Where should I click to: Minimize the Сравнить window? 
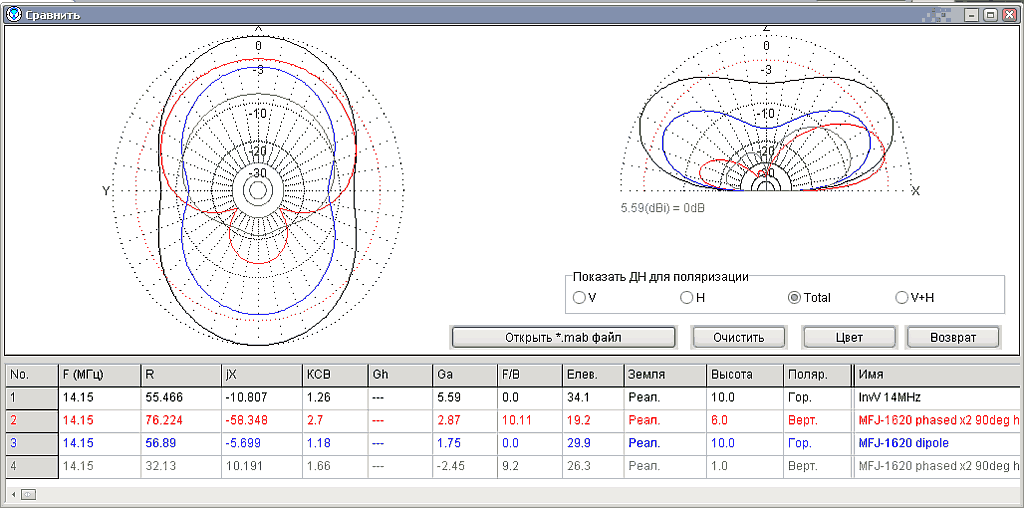tap(974, 15)
